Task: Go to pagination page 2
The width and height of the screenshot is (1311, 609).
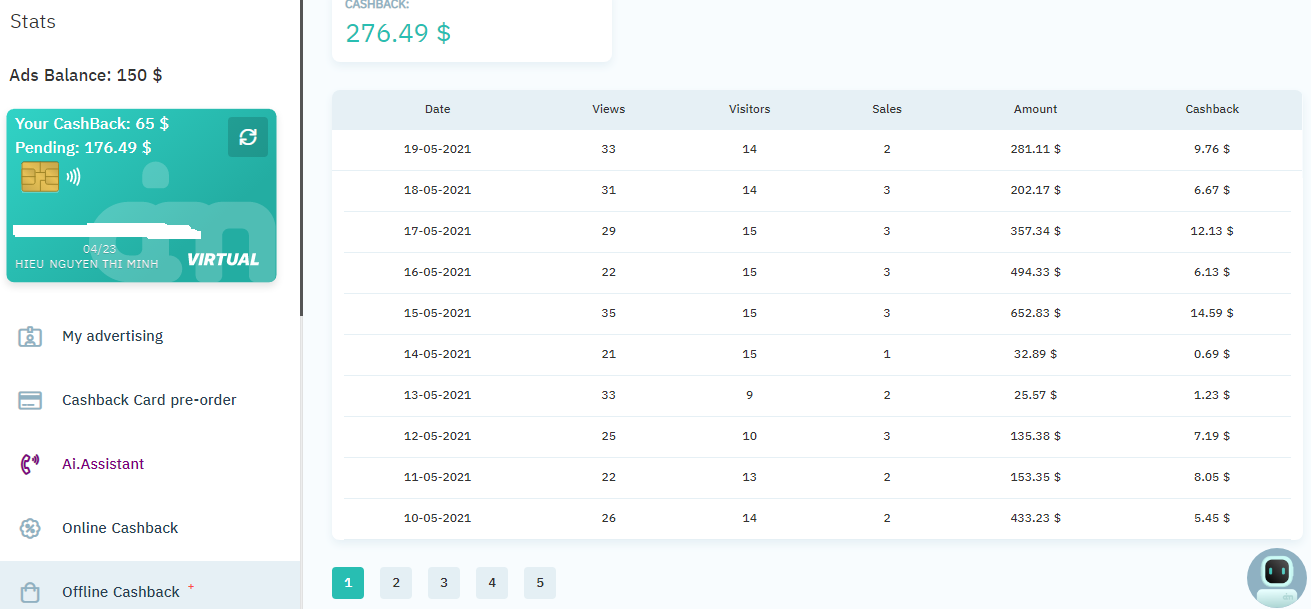Action: pos(396,583)
